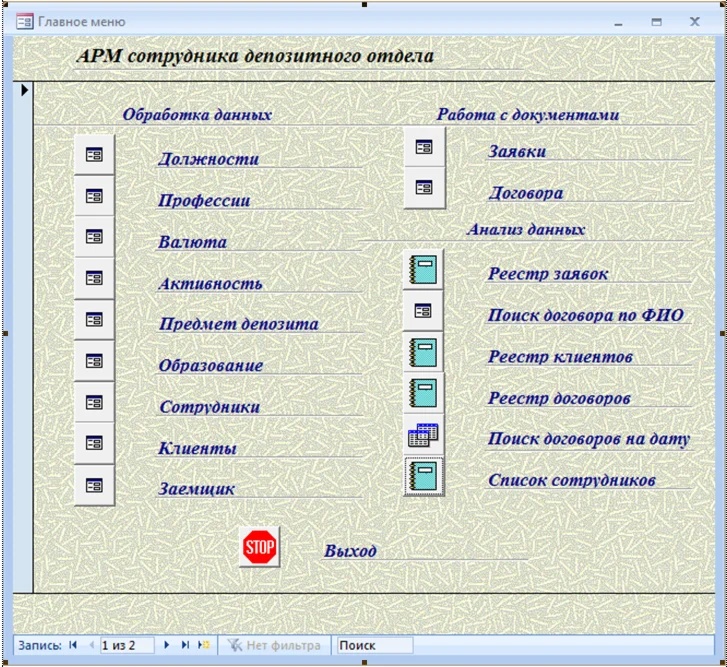The height and width of the screenshot is (667, 727).
Task: Click the Профессии label
Action: pos(204,201)
